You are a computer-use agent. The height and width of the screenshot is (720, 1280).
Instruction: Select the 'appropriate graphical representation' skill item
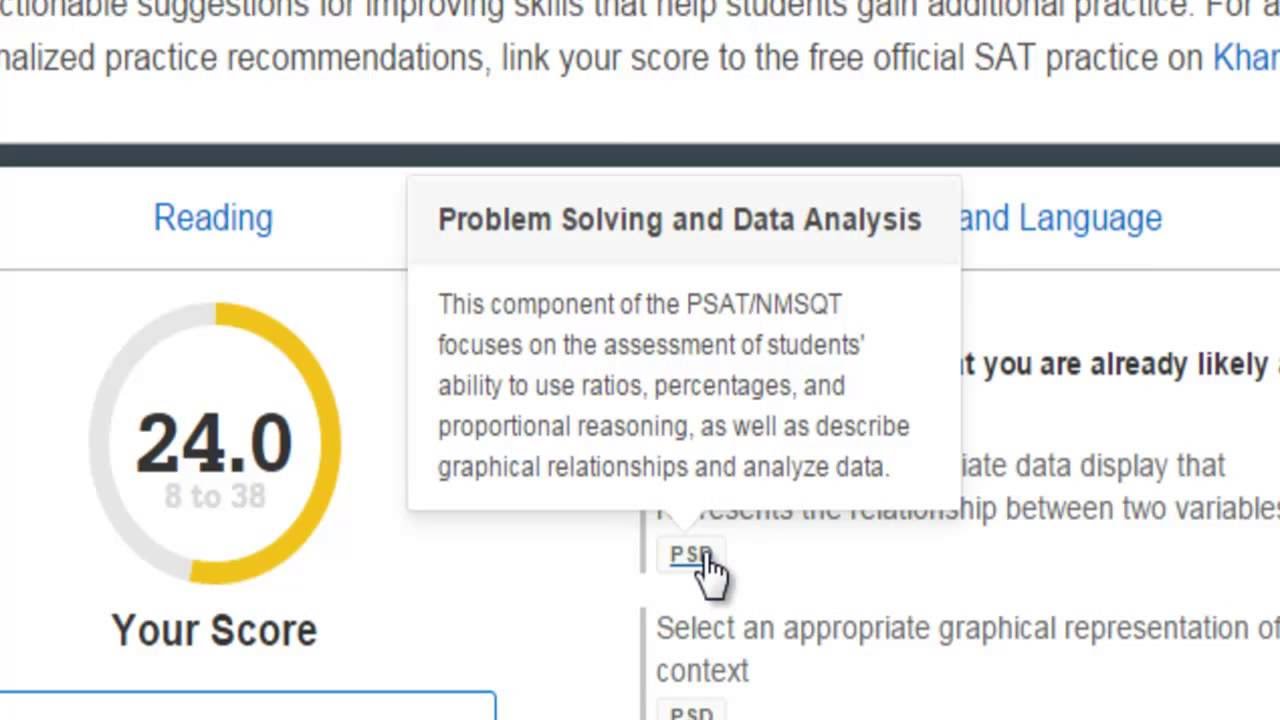coord(966,629)
